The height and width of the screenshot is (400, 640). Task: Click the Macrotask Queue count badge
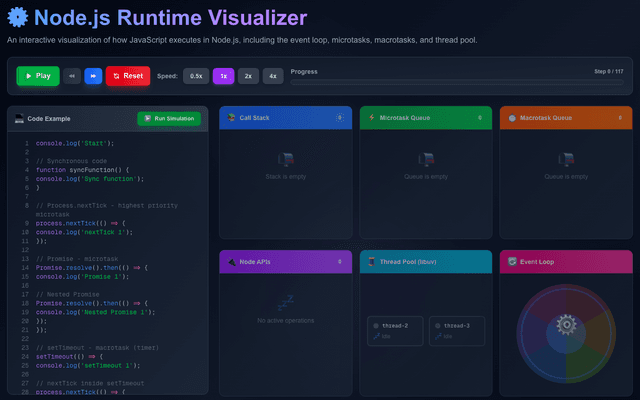(x=620, y=118)
